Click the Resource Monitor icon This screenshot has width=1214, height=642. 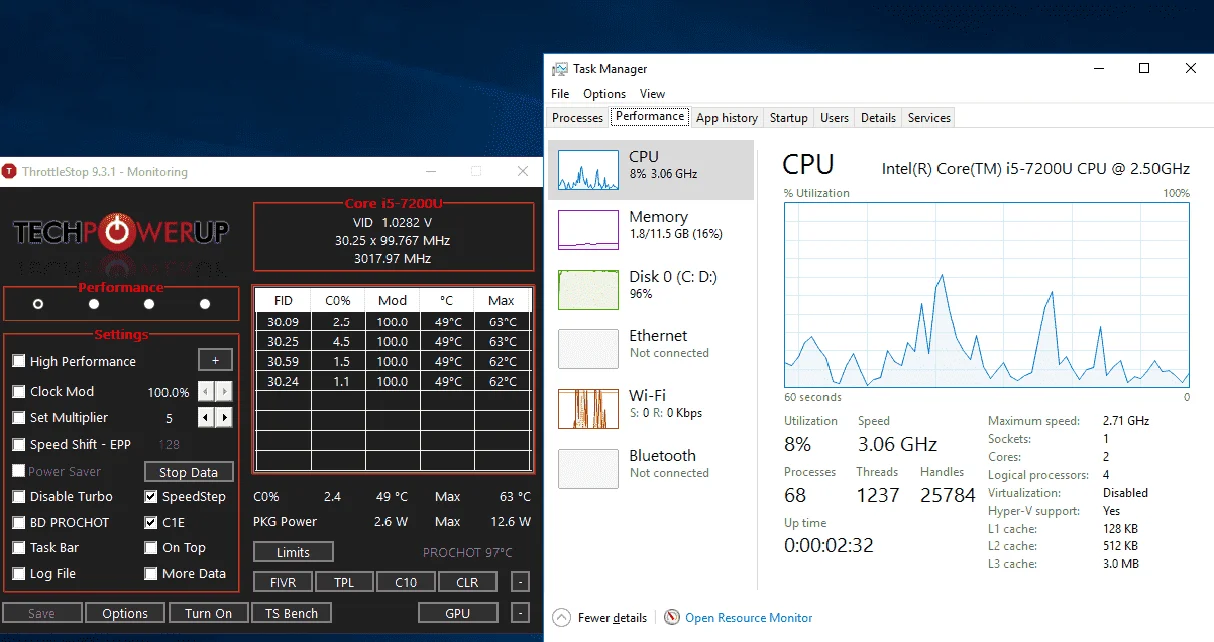click(x=672, y=617)
